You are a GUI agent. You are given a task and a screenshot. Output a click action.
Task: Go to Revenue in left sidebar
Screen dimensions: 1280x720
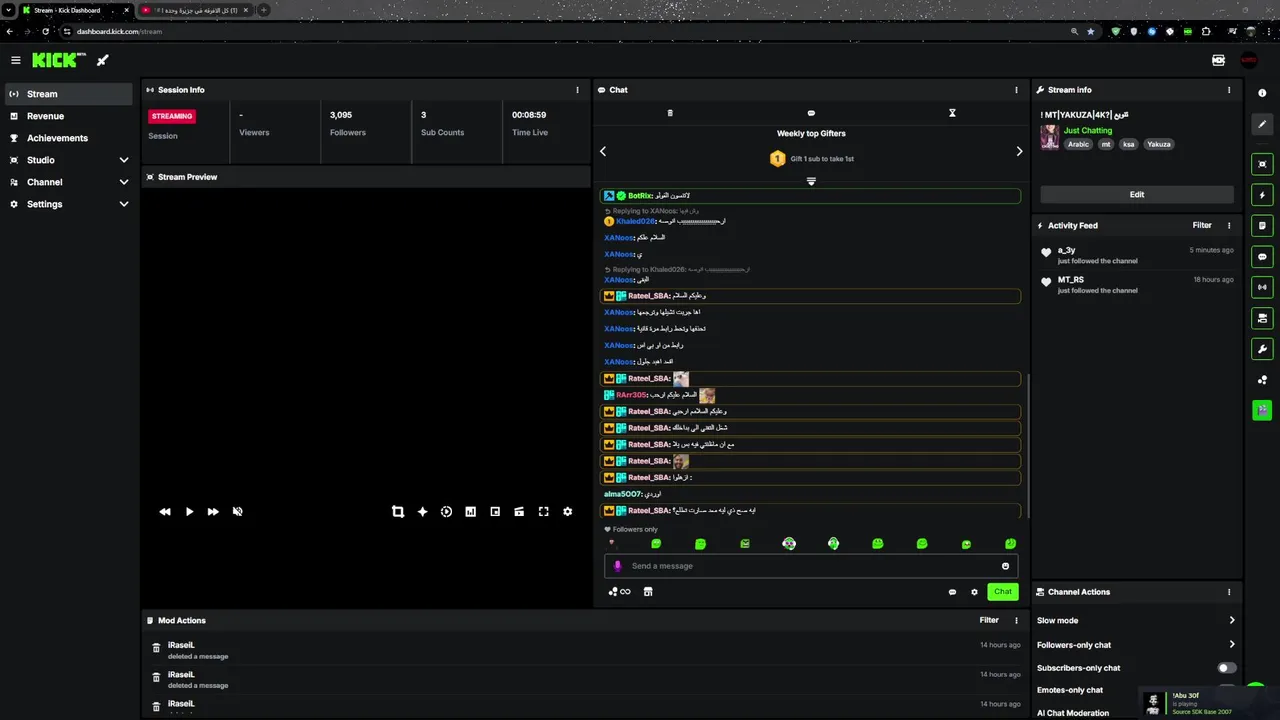[x=69, y=116]
